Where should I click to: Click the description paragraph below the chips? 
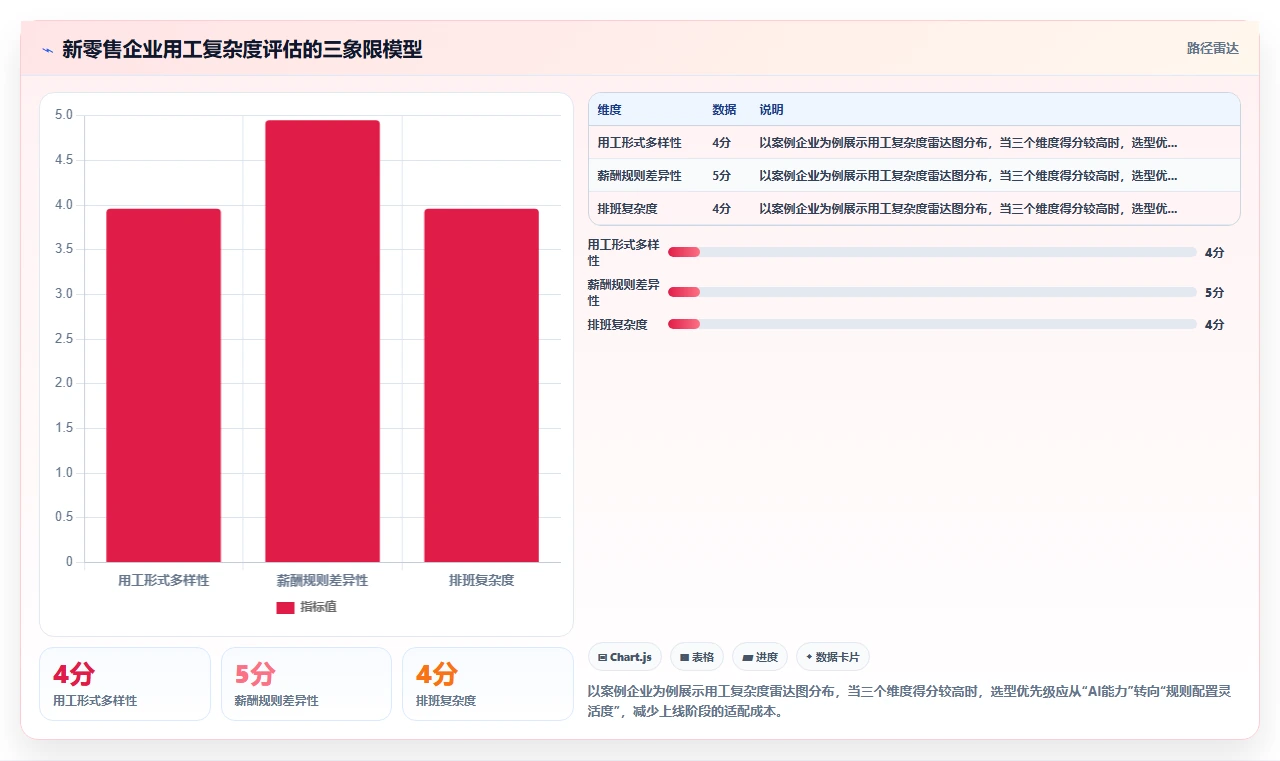909,702
